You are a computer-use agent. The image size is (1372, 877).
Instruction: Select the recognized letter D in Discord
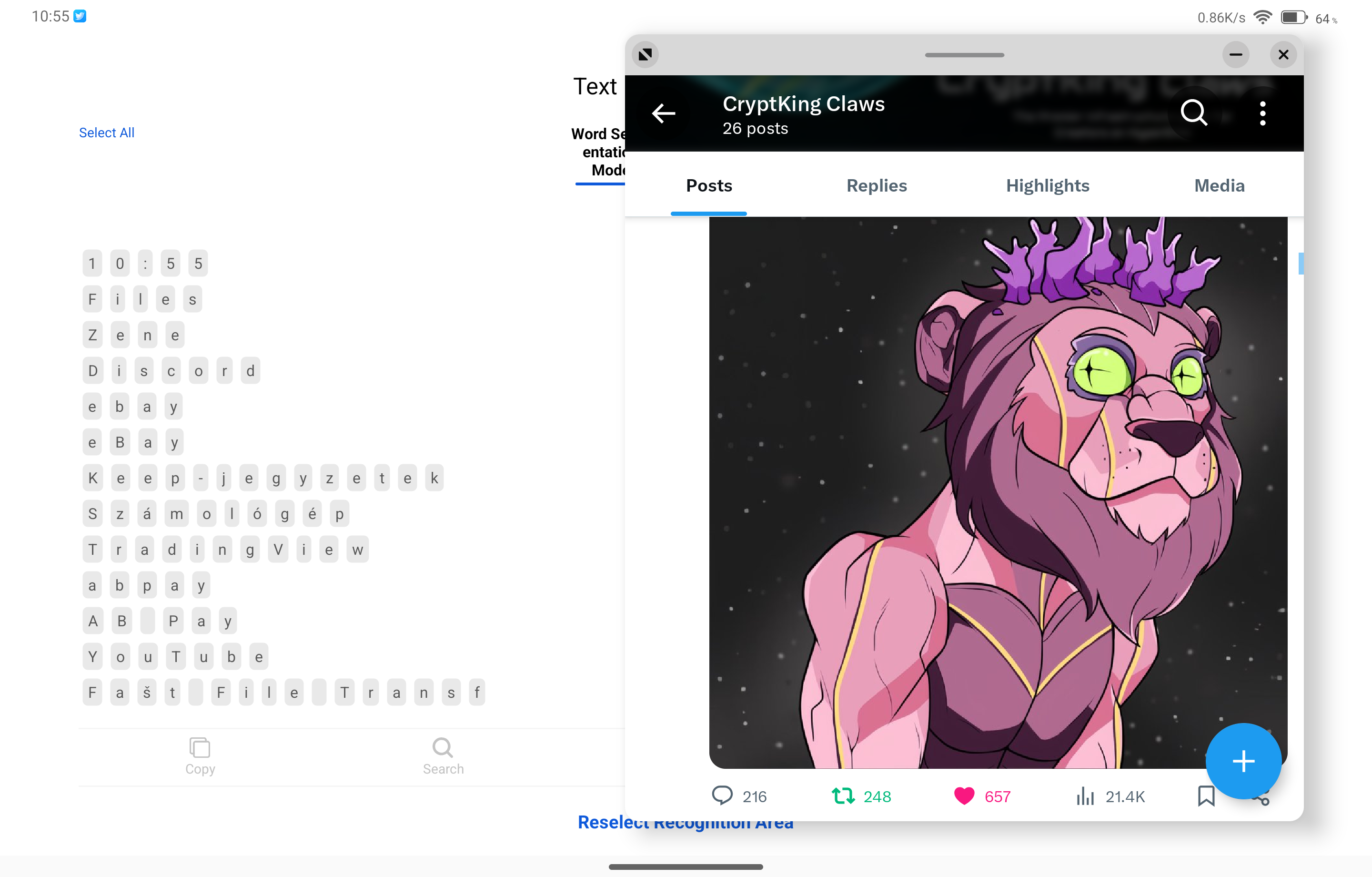[x=92, y=371]
